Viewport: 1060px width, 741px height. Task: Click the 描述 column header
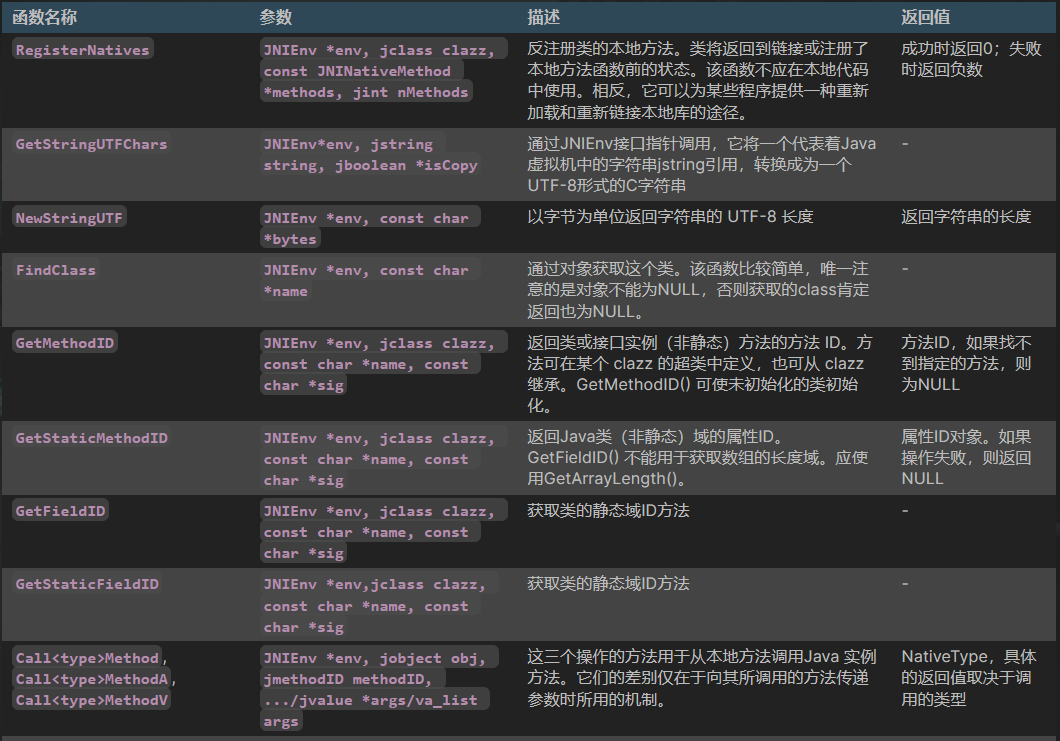[544, 17]
